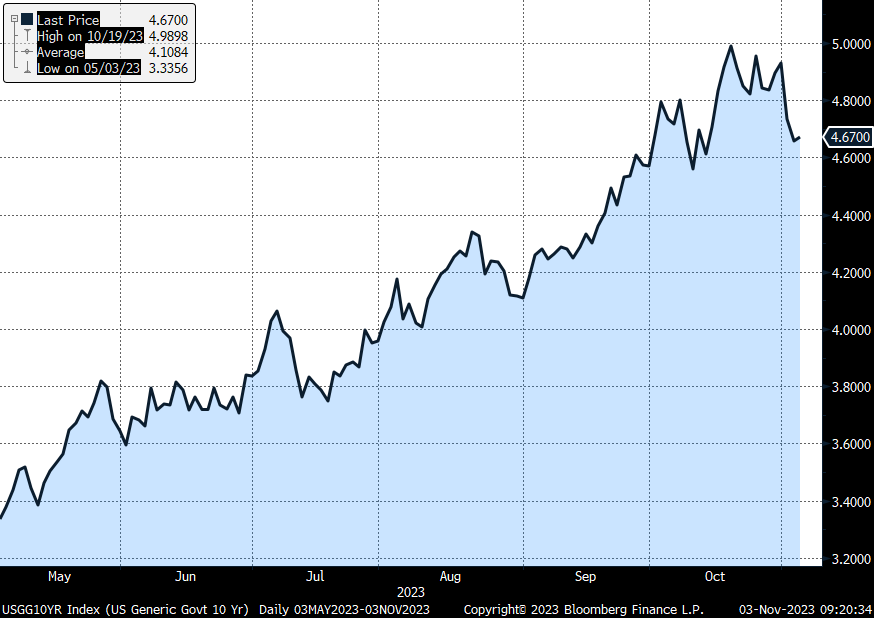Click the Average legend label
874x618 pixels.
pos(60,52)
